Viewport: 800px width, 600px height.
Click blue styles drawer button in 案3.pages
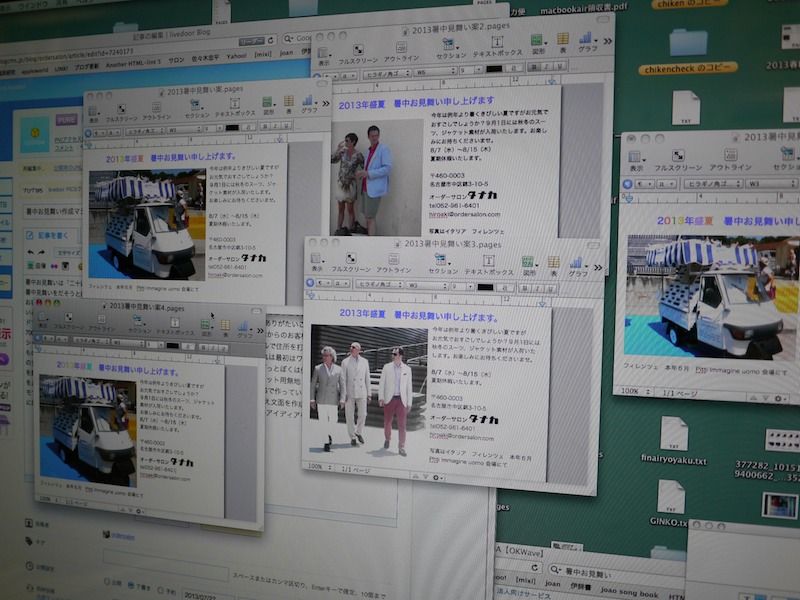[x=310, y=282]
